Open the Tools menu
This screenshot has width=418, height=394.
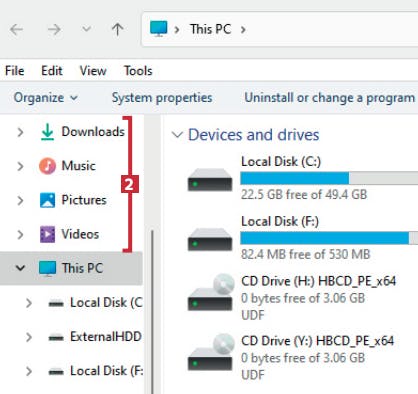pos(138,71)
